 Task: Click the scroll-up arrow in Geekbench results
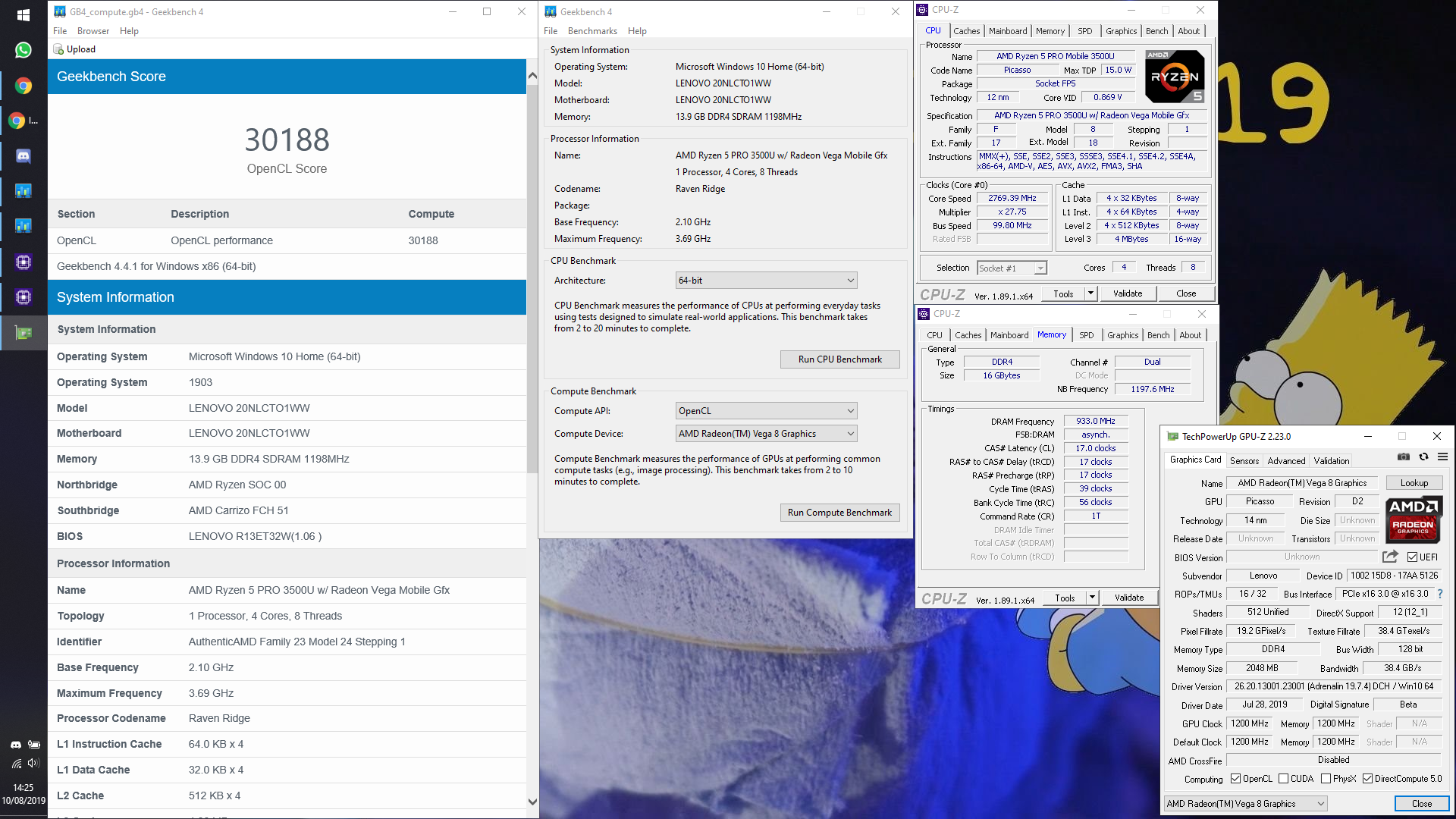[x=532, y=76]
